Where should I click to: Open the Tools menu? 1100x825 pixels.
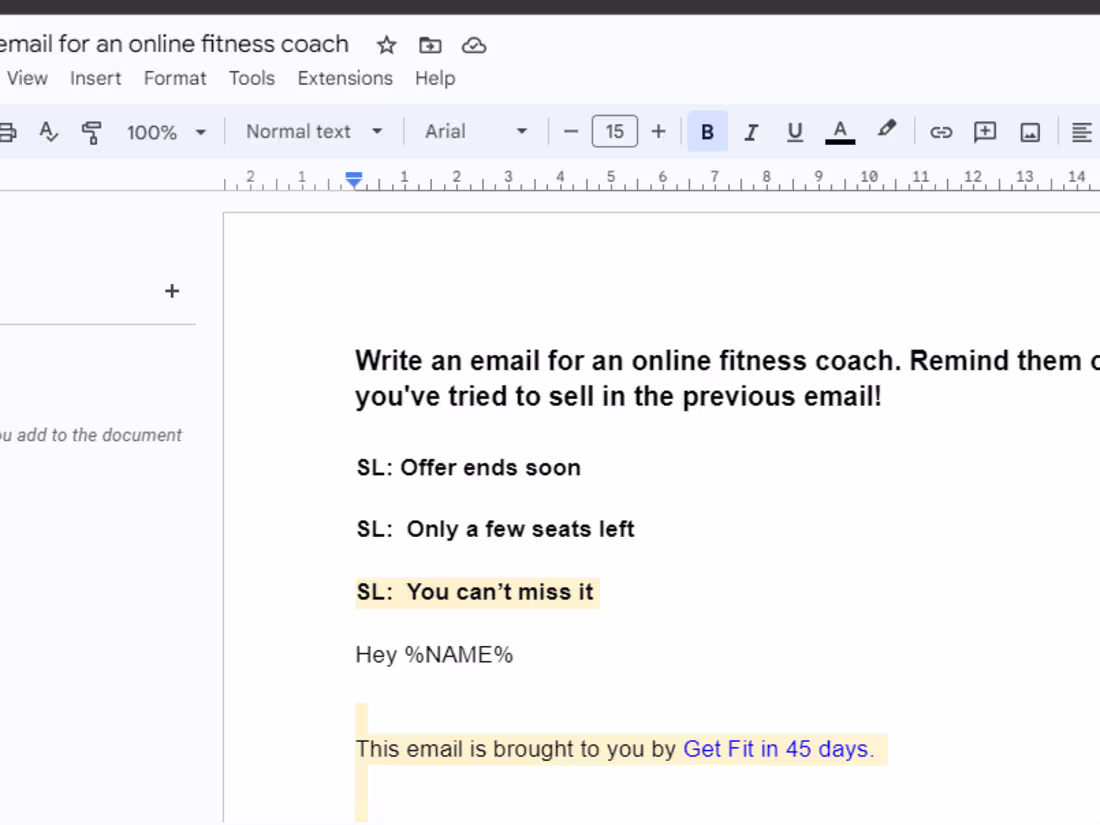coord(251,78)
